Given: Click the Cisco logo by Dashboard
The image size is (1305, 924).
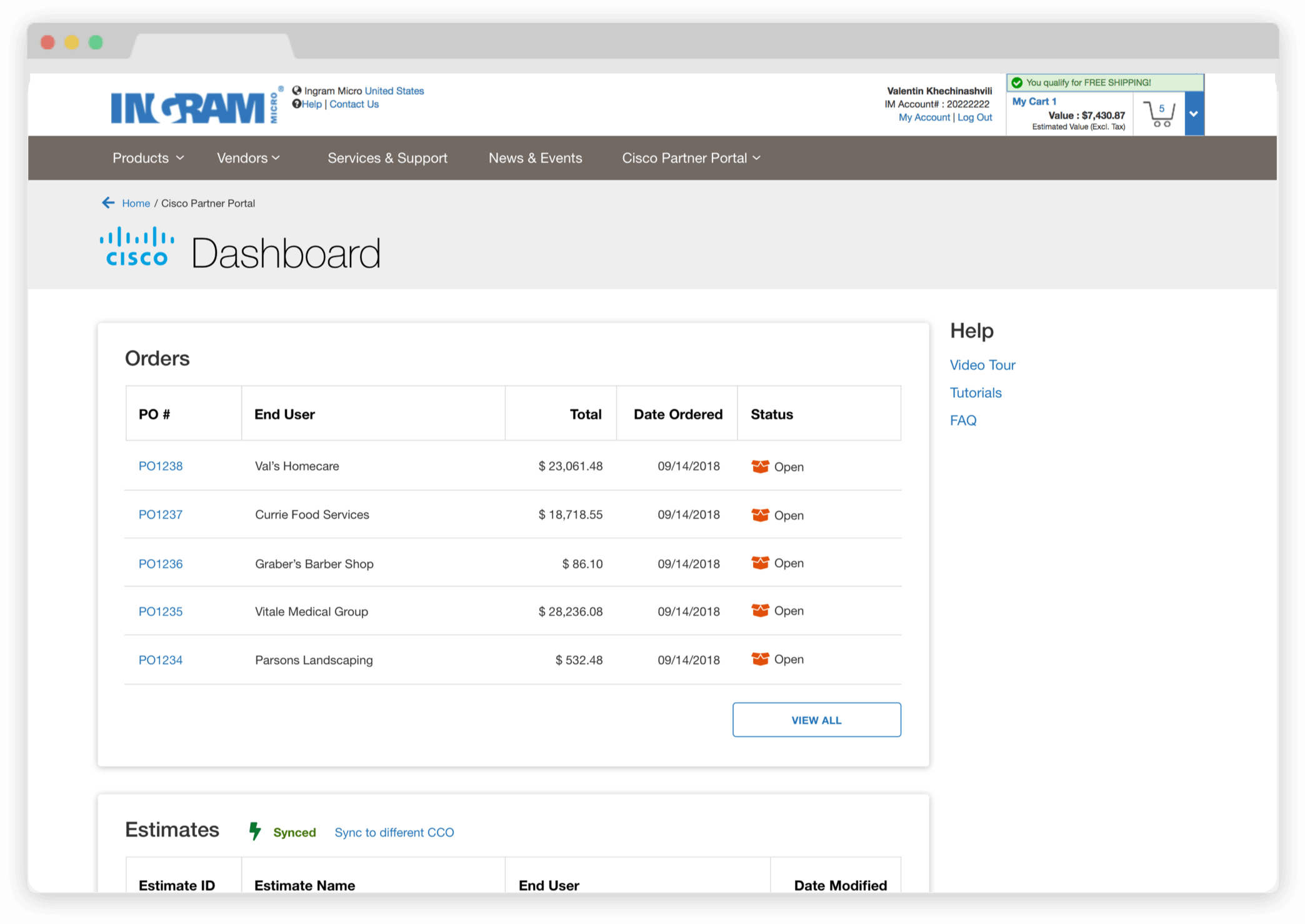Looking at the screenshot, I should [x=137, y=247].
